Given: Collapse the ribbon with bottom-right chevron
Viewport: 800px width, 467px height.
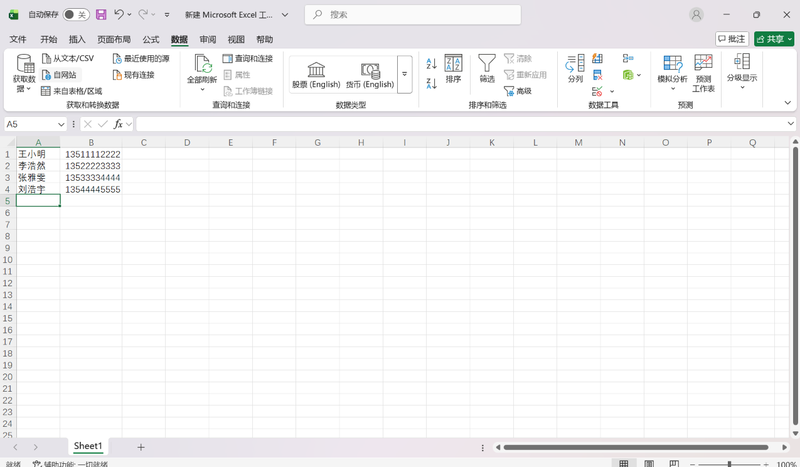Looking at the screenshot, I should tap(787, 103).
